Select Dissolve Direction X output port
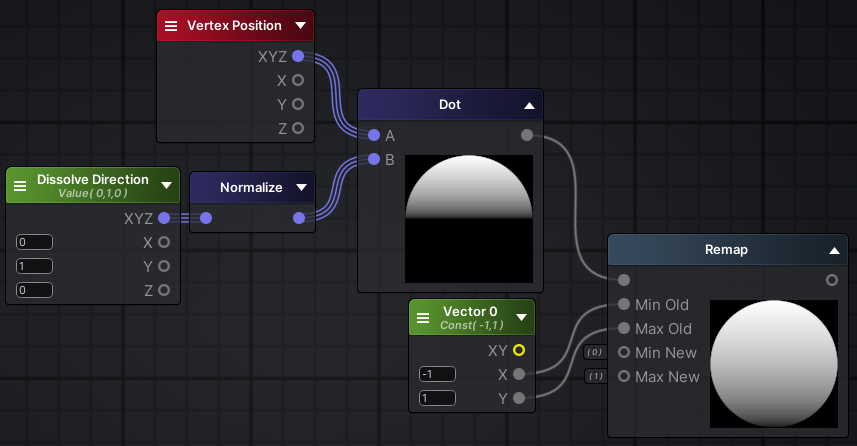The height and width of the screenshot is (446, 857). [164, 242]
